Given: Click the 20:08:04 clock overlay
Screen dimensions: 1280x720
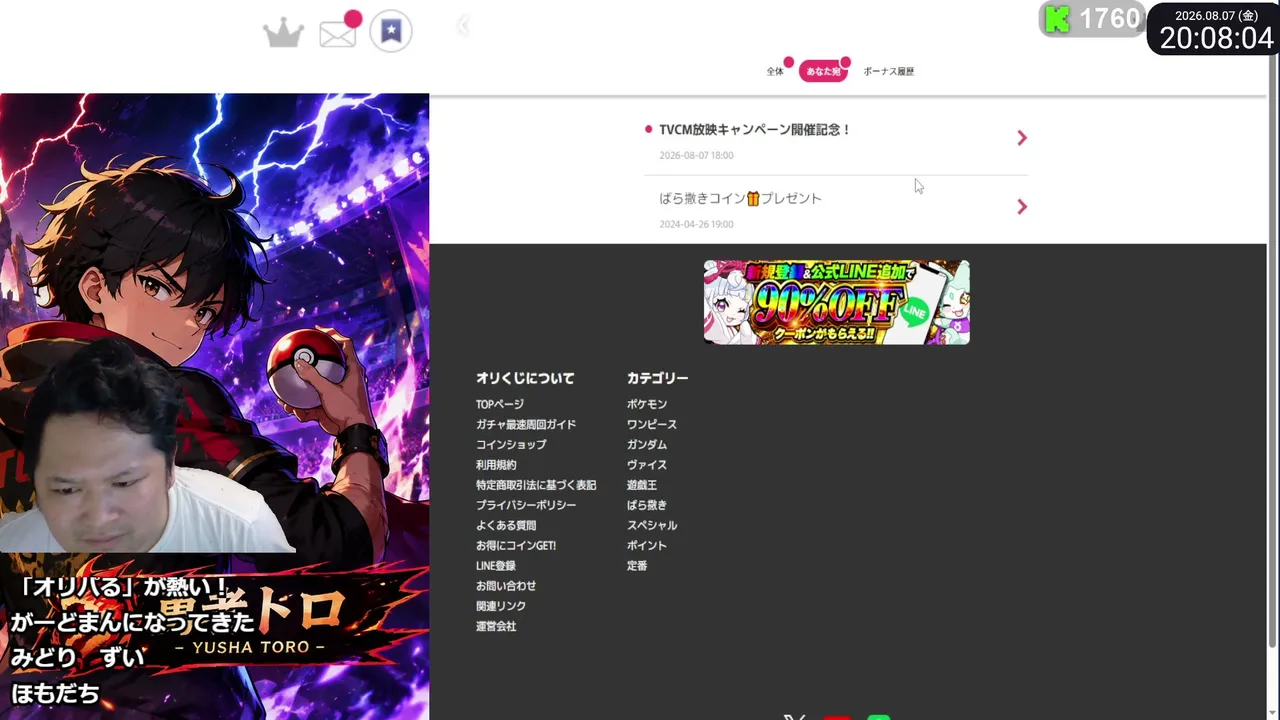Looking at the screenshot, I should pyautogui.click(x=1216, y=38).
